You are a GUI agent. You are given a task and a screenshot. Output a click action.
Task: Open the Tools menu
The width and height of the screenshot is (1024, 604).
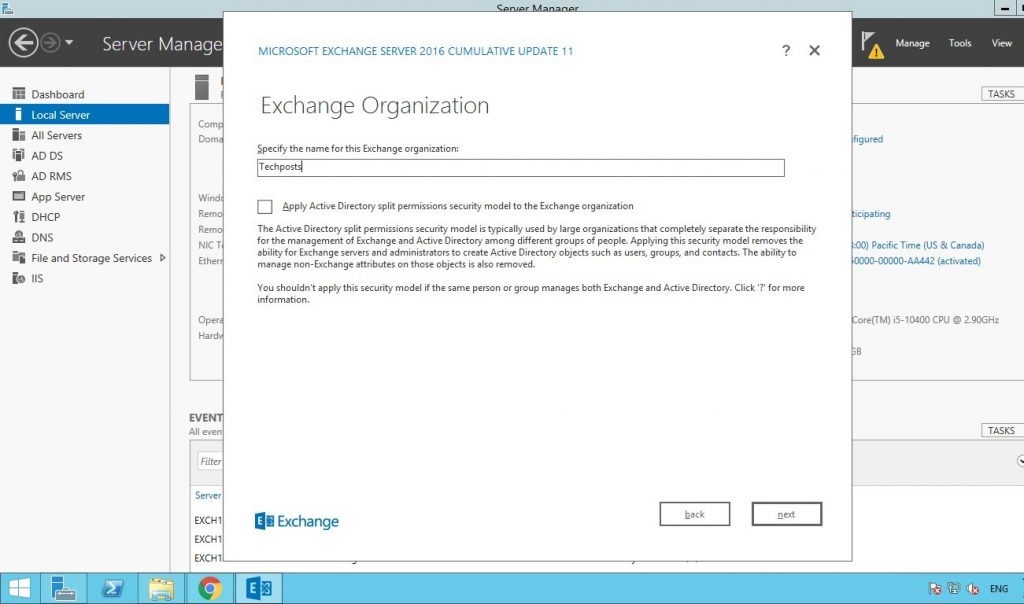coord(960,43)
